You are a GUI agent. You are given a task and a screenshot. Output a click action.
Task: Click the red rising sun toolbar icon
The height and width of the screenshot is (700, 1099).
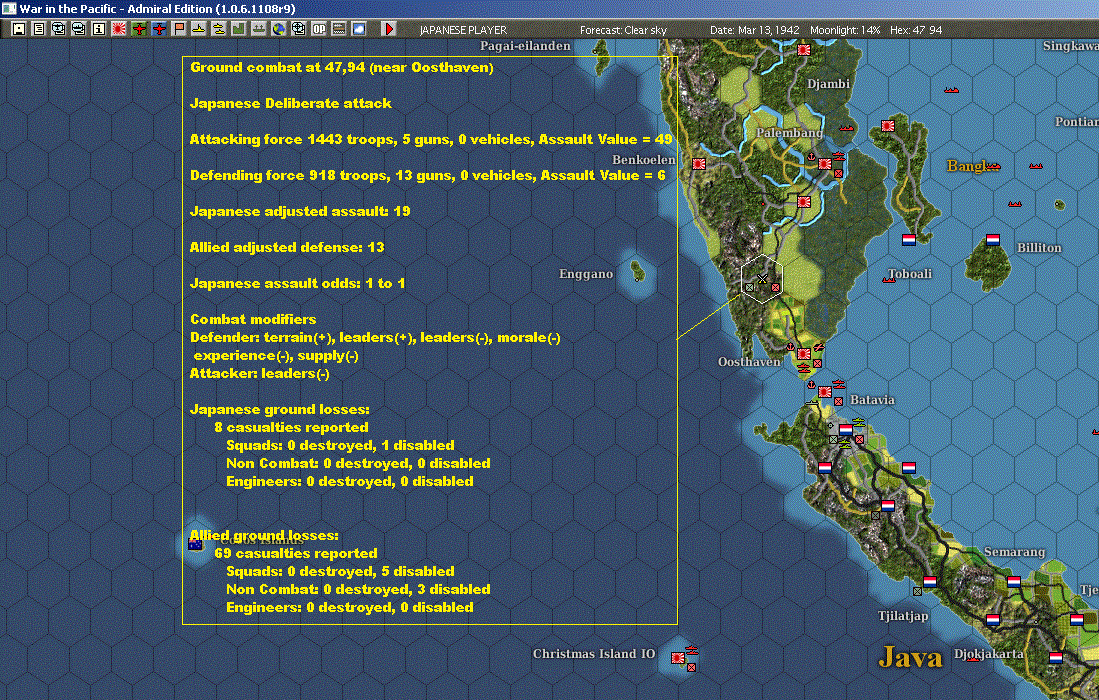click(119, 29)
